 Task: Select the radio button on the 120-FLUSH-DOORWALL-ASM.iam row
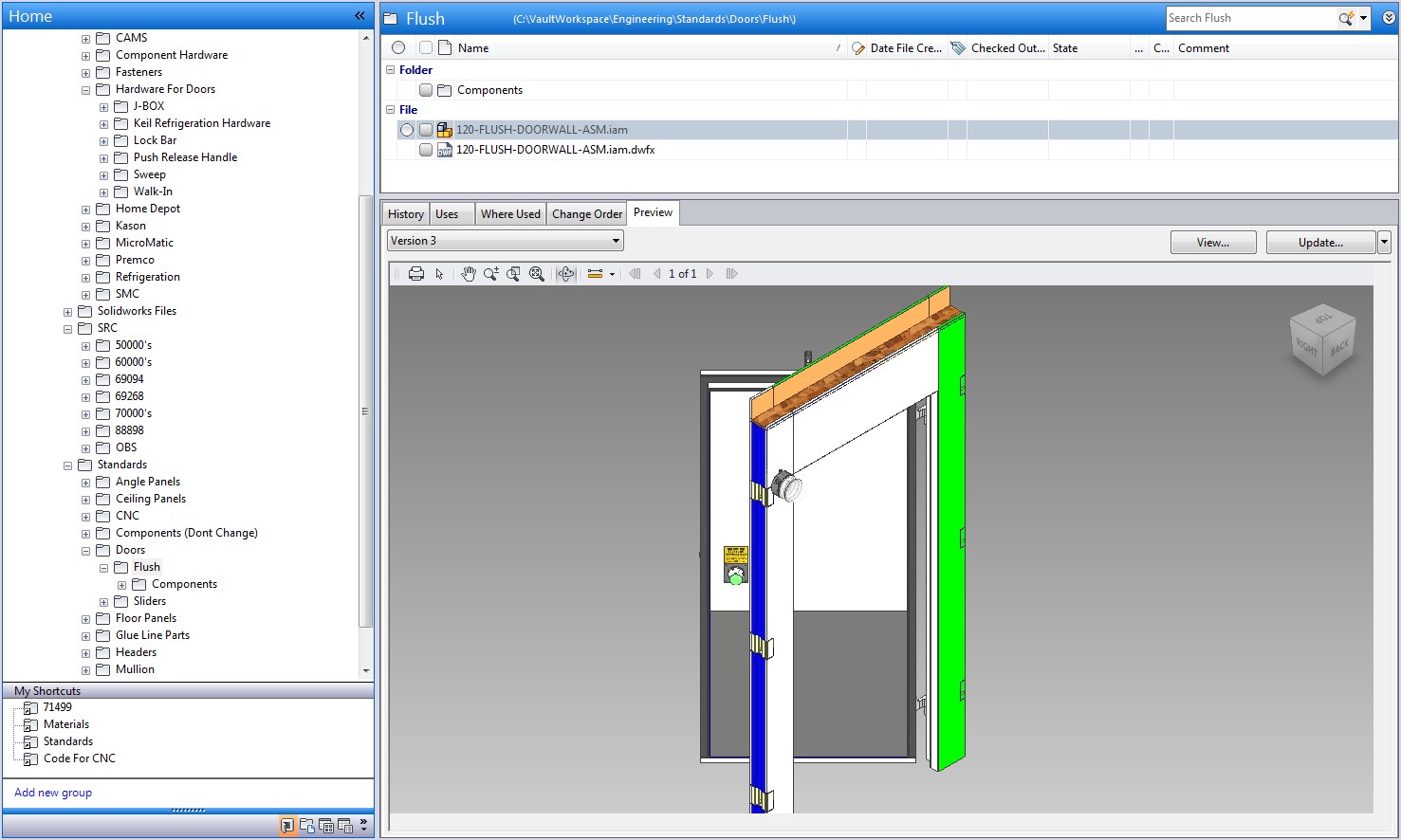tap(406, 129)
